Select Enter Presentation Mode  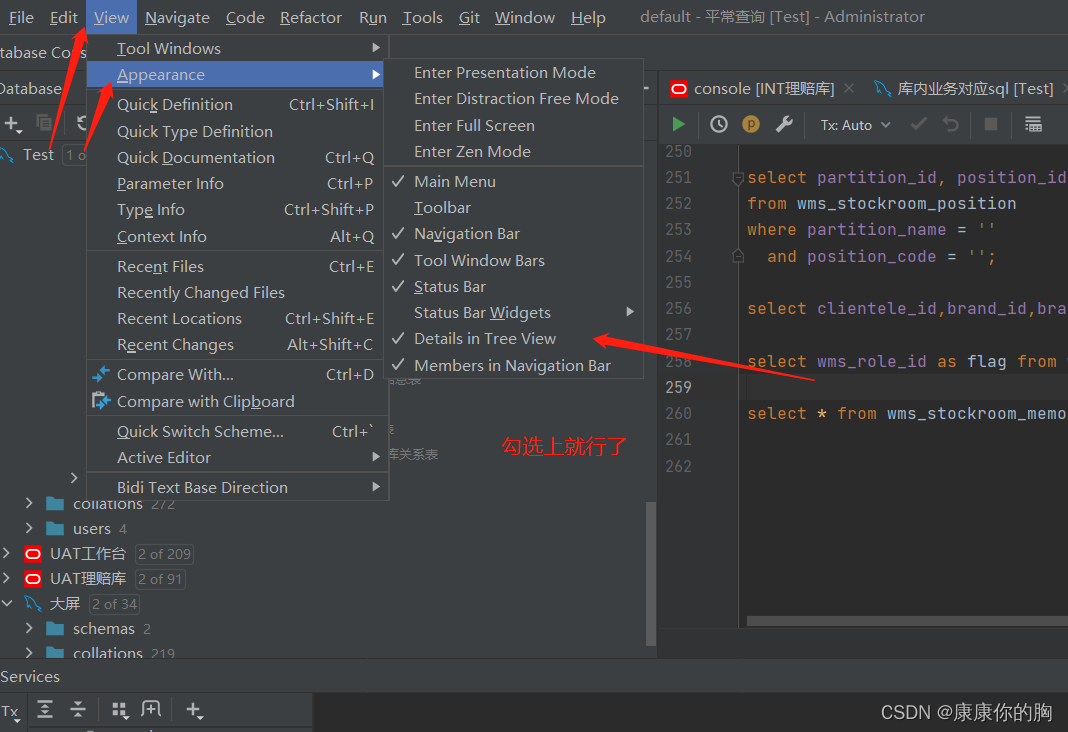click(x=504, y=72)
